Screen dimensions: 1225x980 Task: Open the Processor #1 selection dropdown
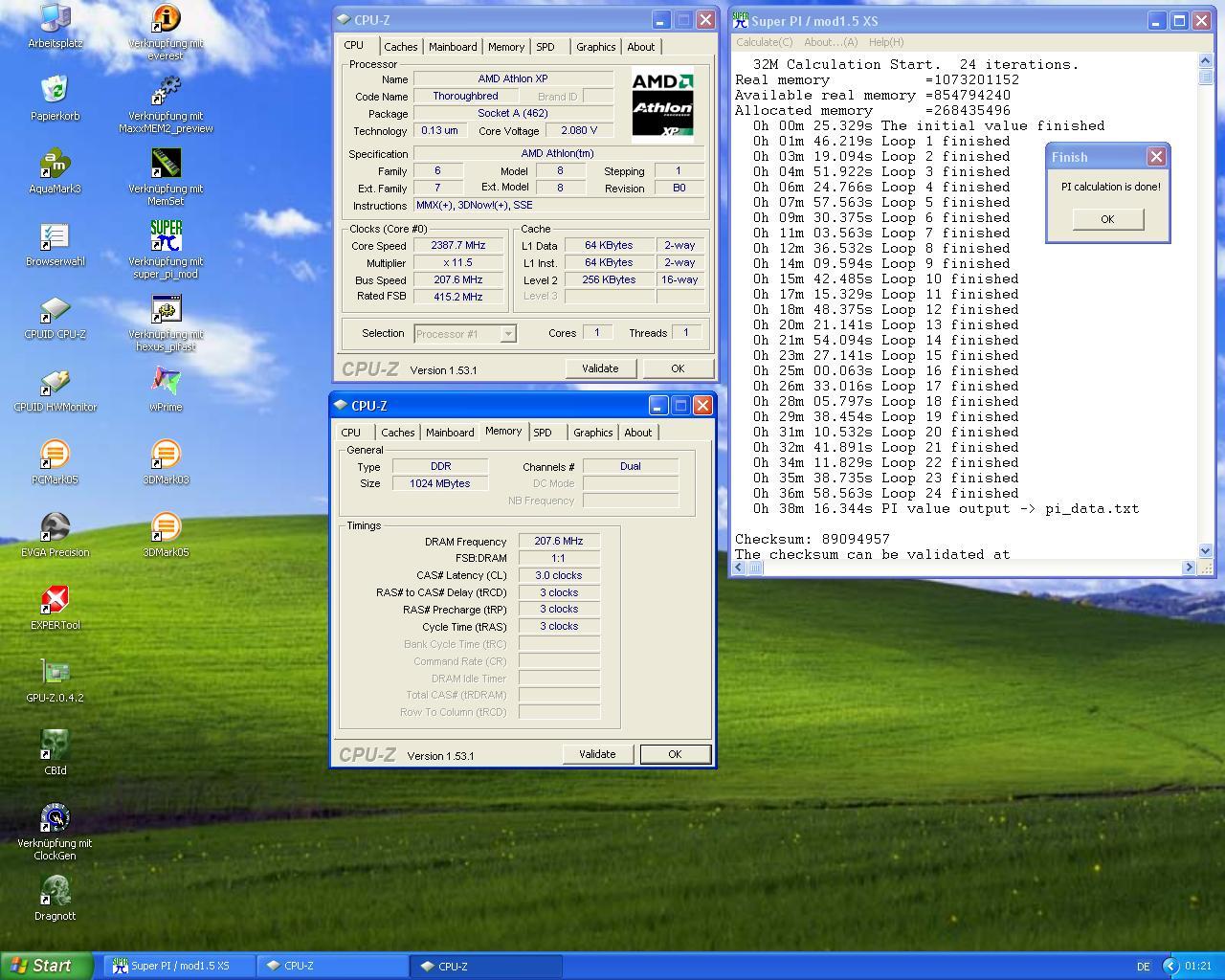[x=508, y=334]
